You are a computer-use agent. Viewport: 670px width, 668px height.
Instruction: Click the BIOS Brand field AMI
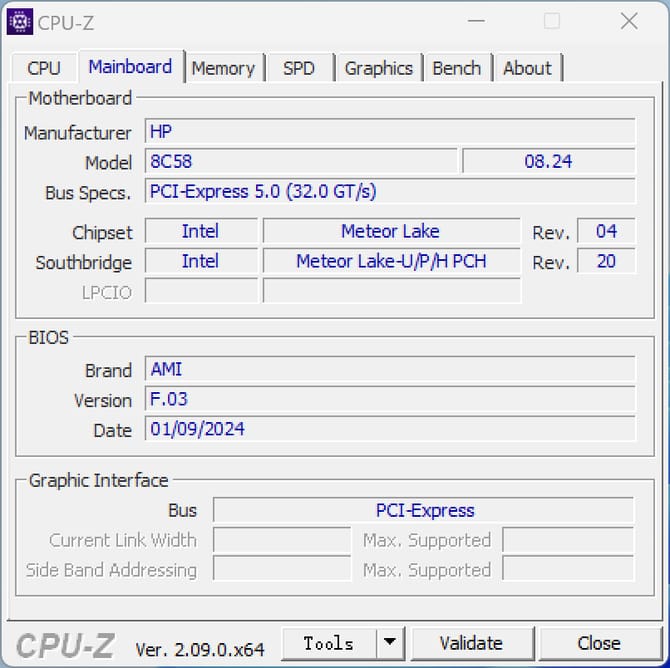click(x=390, y=369)
